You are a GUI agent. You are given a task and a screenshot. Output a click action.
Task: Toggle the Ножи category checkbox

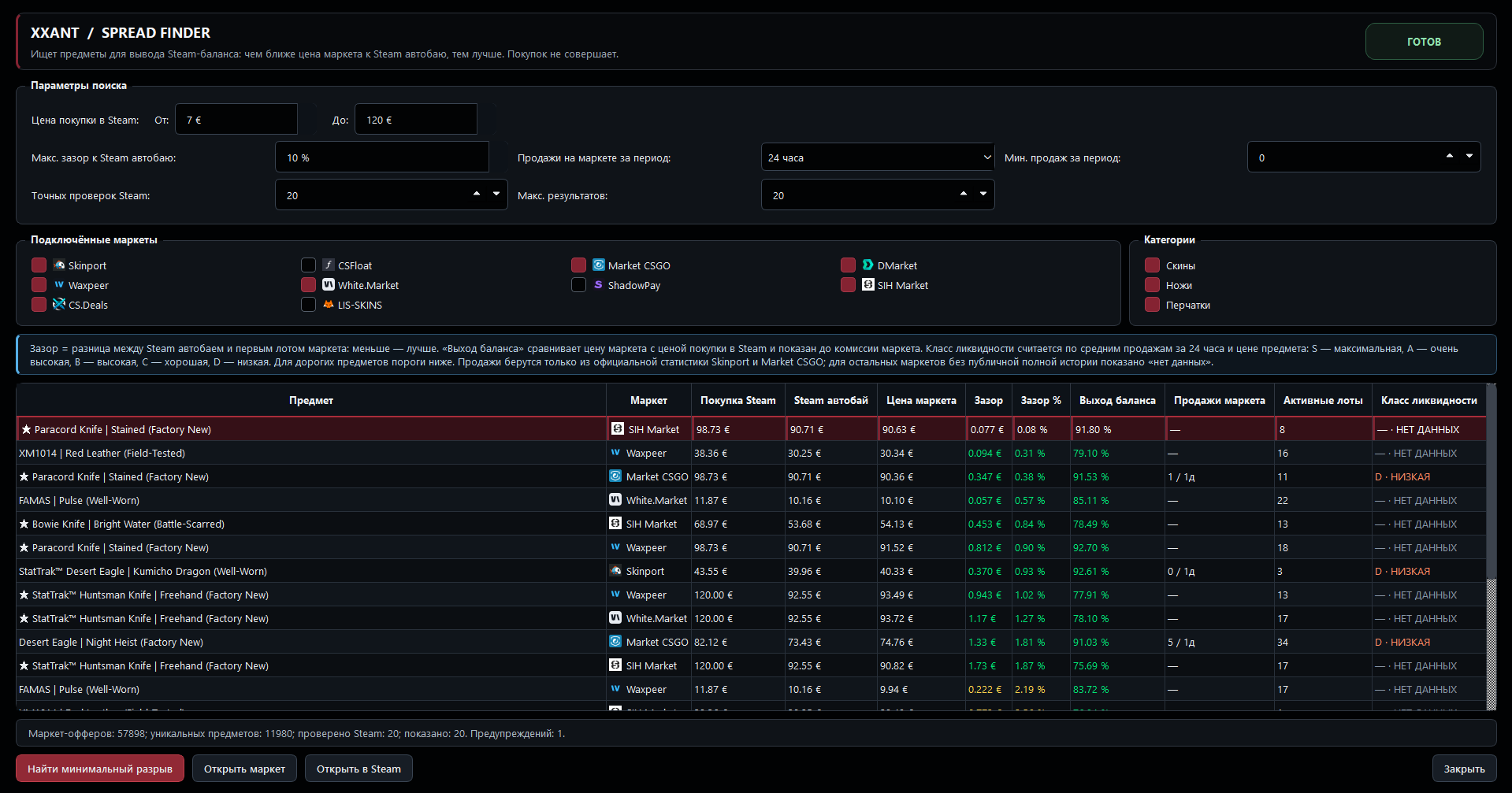(1153, 285)
